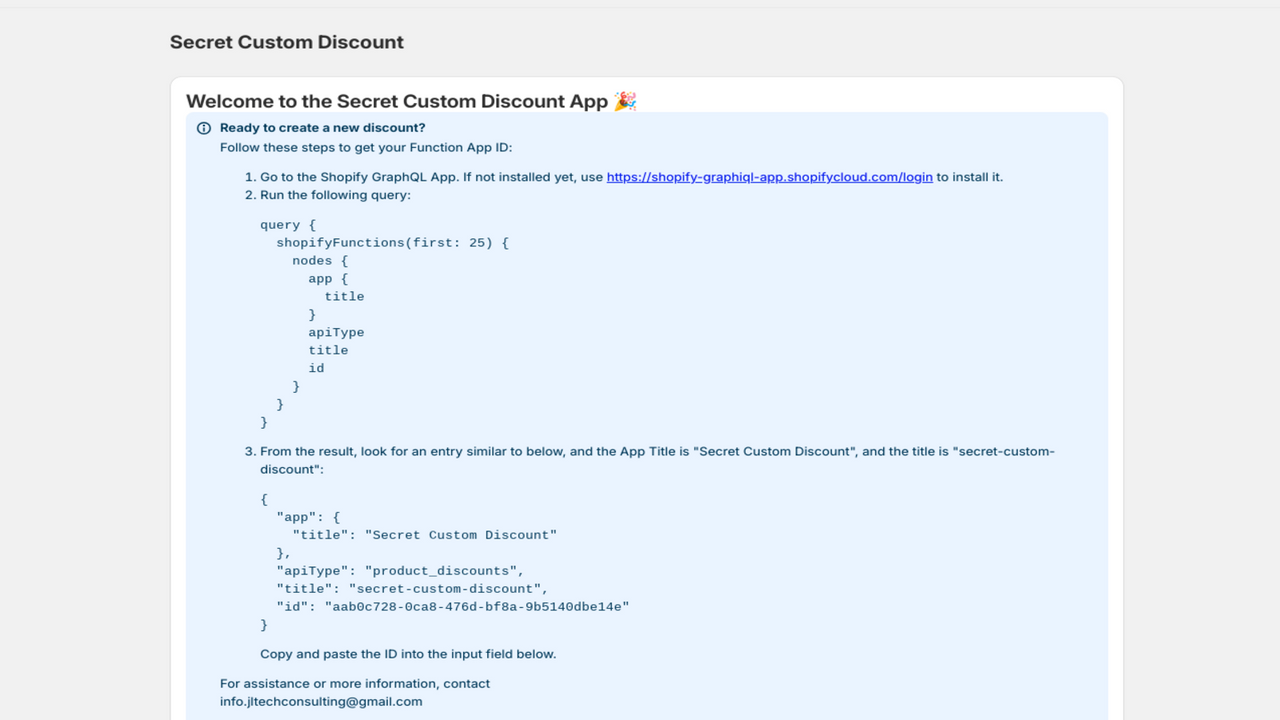Image resolution: width=1280 pixels, height=720 pixels.
Task: Click the Run the following query step
Action: tap(335, 195)
